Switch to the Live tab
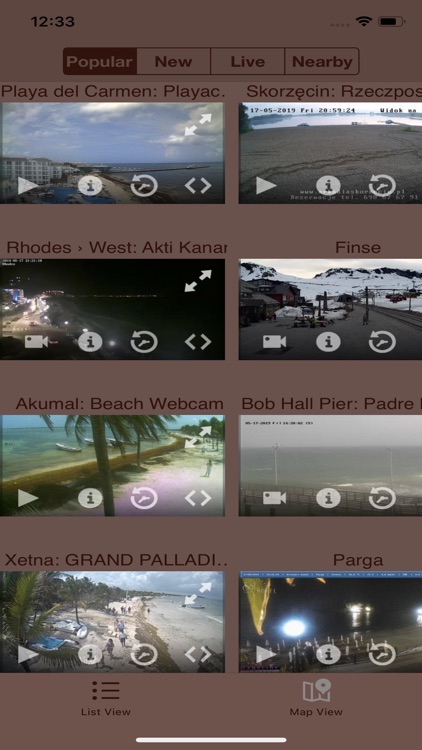 247,61
